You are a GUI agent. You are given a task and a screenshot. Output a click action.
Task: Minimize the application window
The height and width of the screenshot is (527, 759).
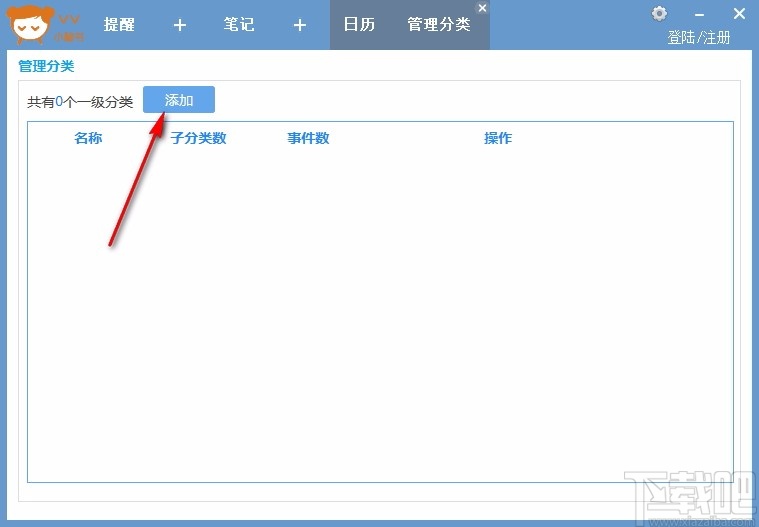tap(699, 15)
